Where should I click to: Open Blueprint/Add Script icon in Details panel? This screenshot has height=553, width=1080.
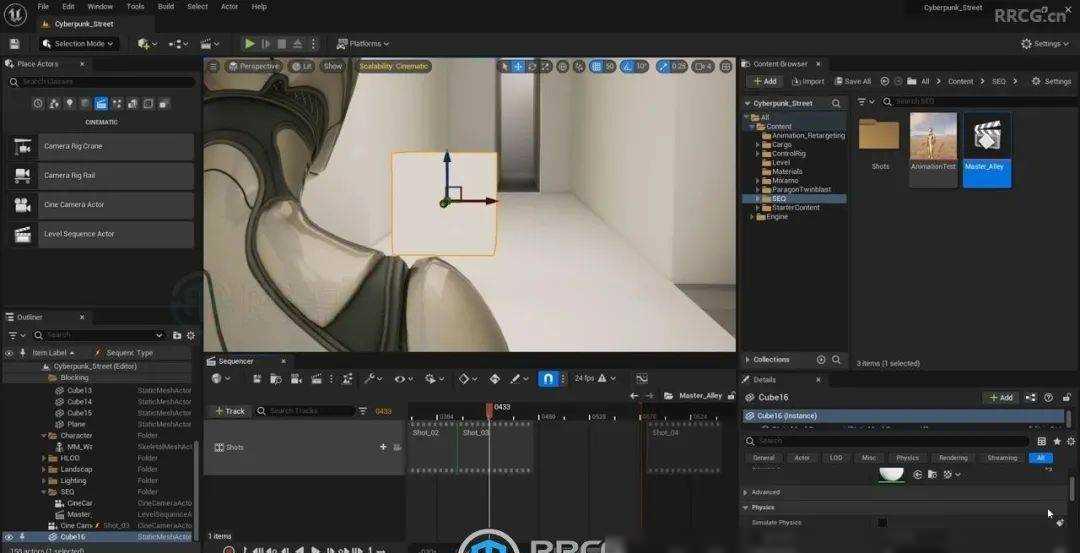pyautogui.click(x=1030, y=397)
